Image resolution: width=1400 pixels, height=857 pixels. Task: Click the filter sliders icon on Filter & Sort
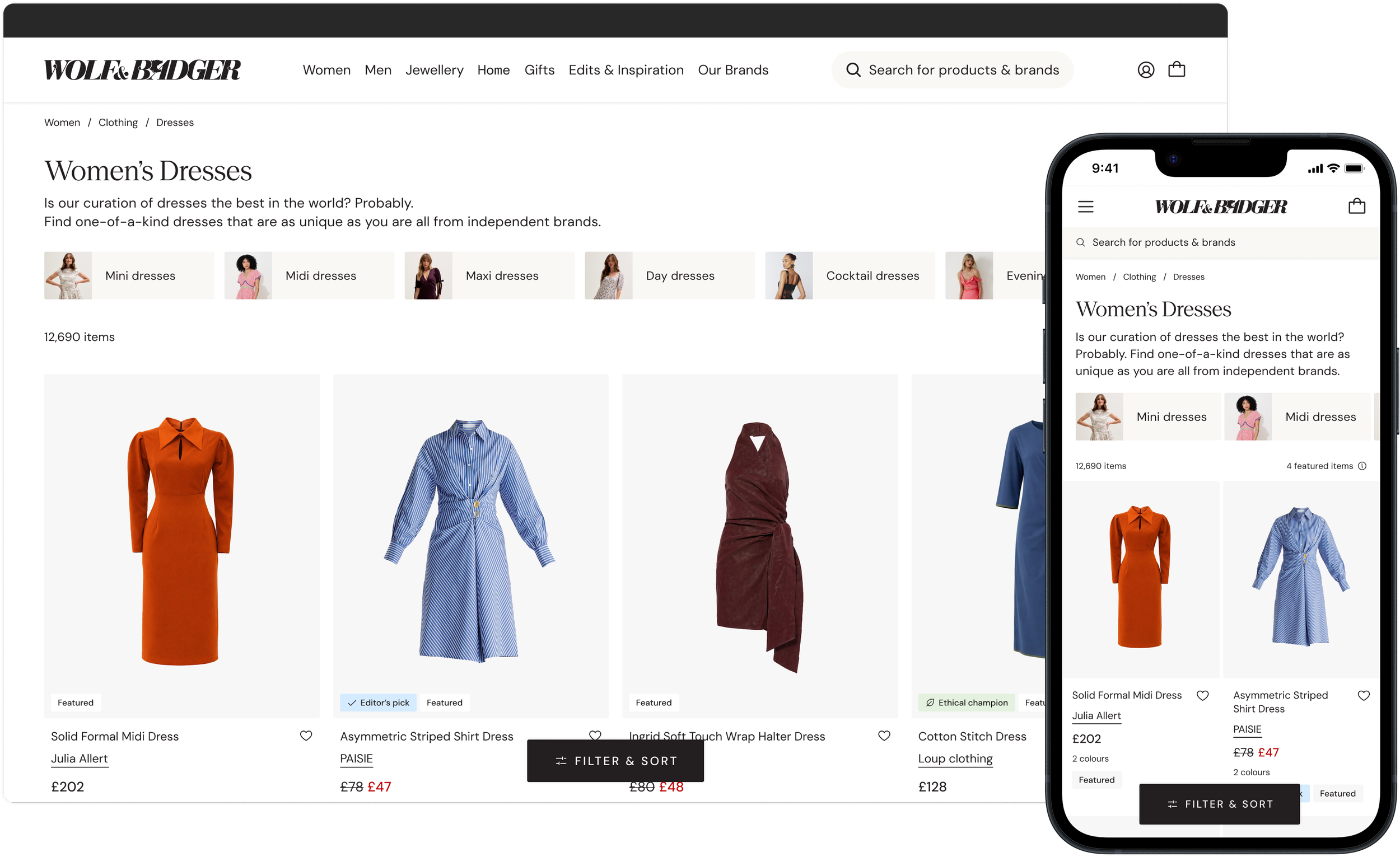[561, 761]
